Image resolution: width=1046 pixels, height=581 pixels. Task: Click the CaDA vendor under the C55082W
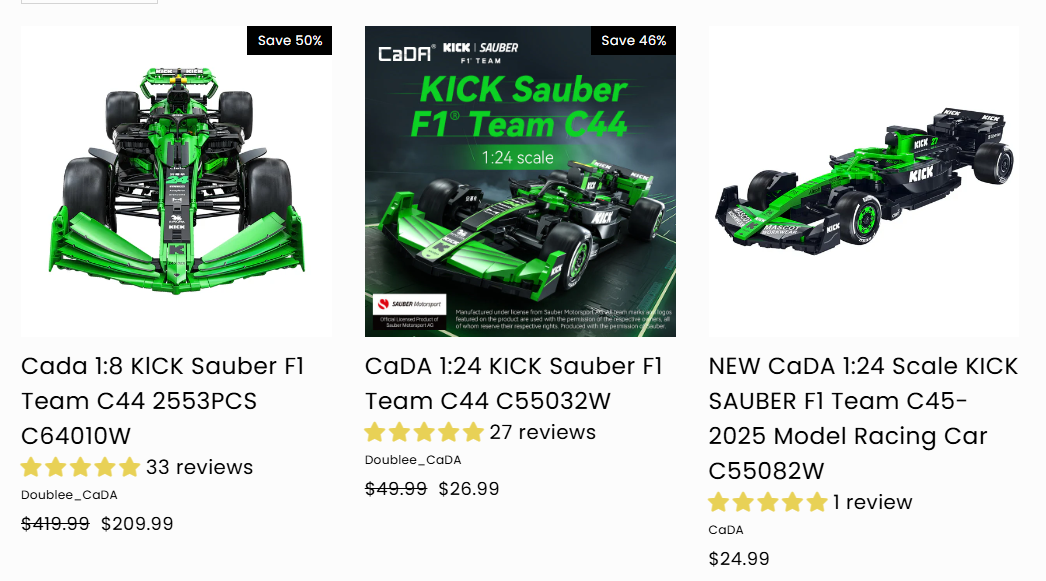coord(726,530)
